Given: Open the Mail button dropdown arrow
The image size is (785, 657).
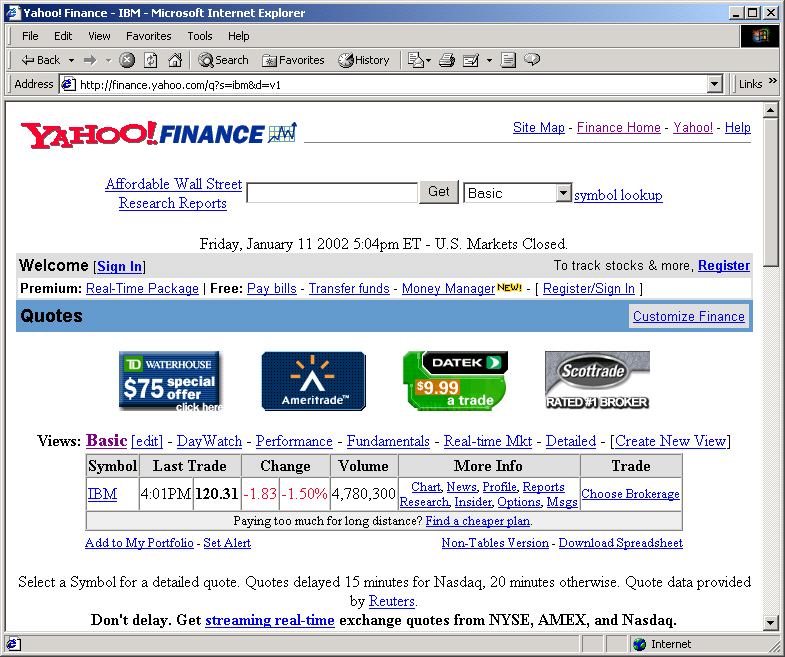Looking at the screenshot, I should [x=428, y=61].
